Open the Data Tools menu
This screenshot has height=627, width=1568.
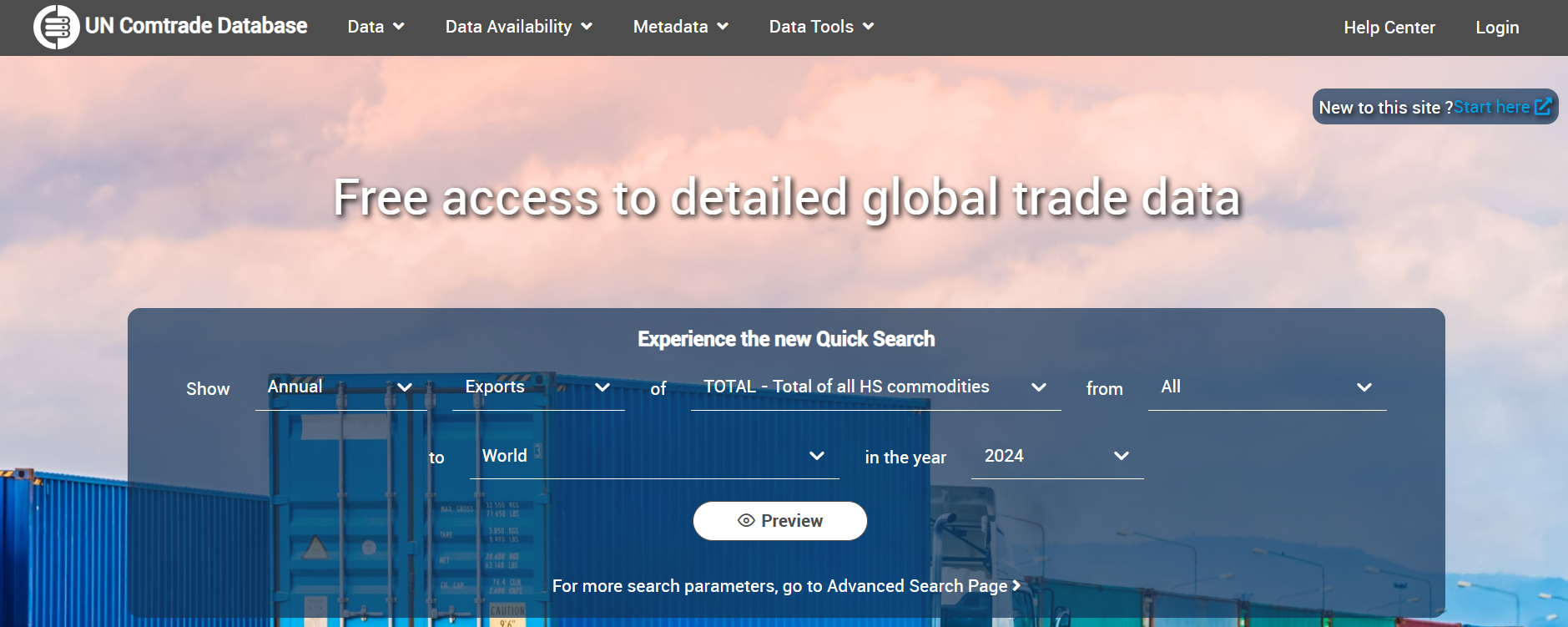[822, 27]
